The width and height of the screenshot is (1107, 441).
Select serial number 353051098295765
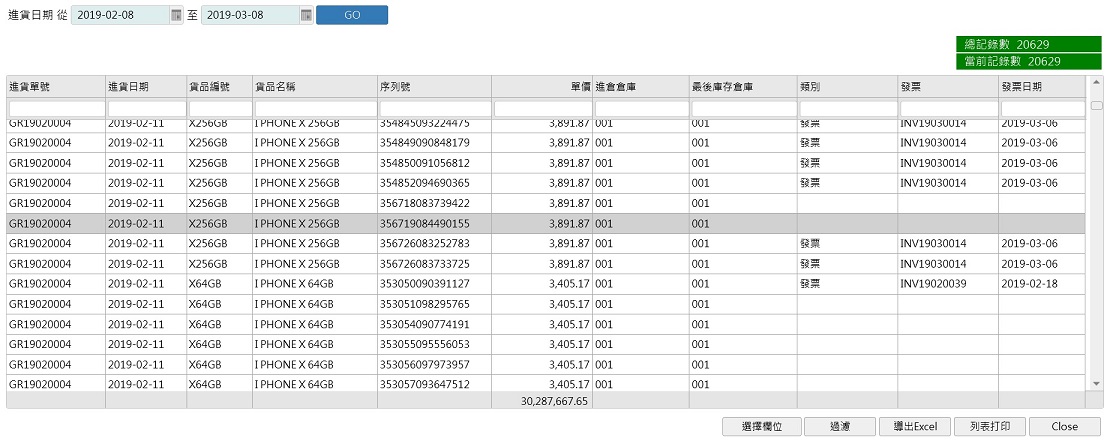pos(424,304)
